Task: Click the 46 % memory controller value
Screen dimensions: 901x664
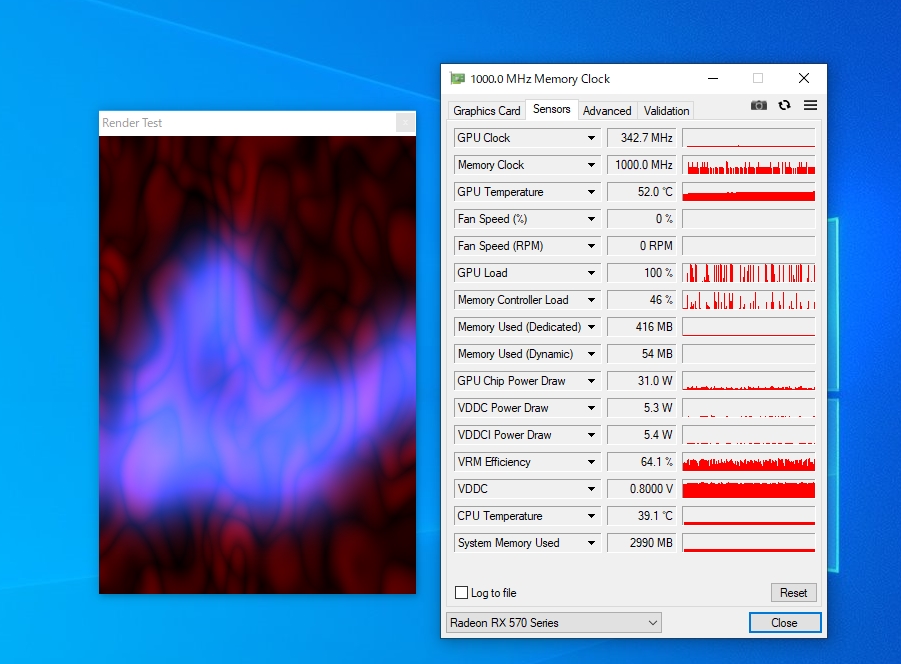Action: [642, 300]
